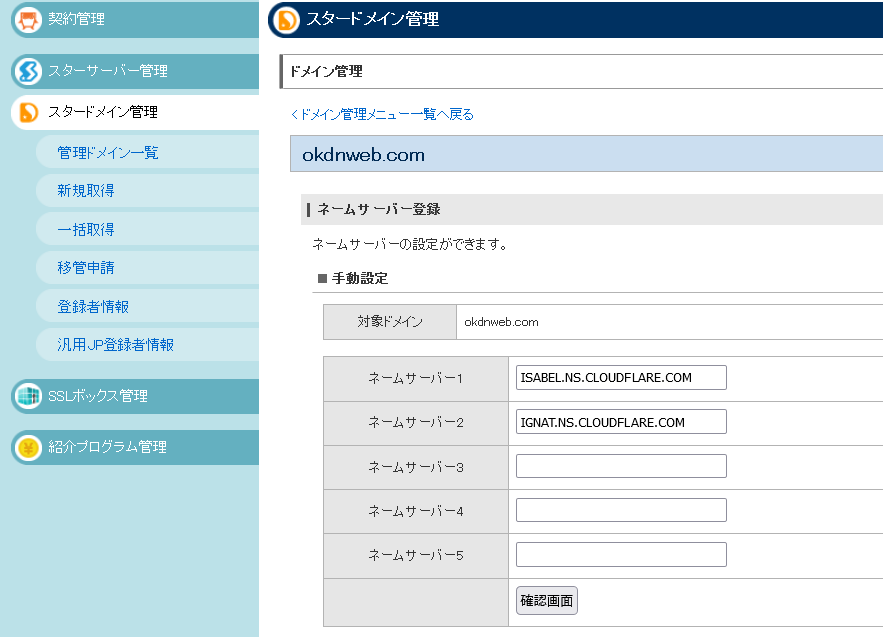Focus the ネームサーバー1 input field
The height and width of the screenshot is (637, 883).
click(x=621, y=378)
